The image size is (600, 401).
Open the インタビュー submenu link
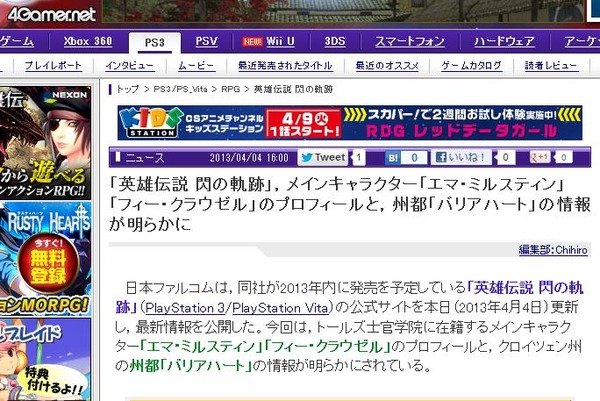point(129,66)
